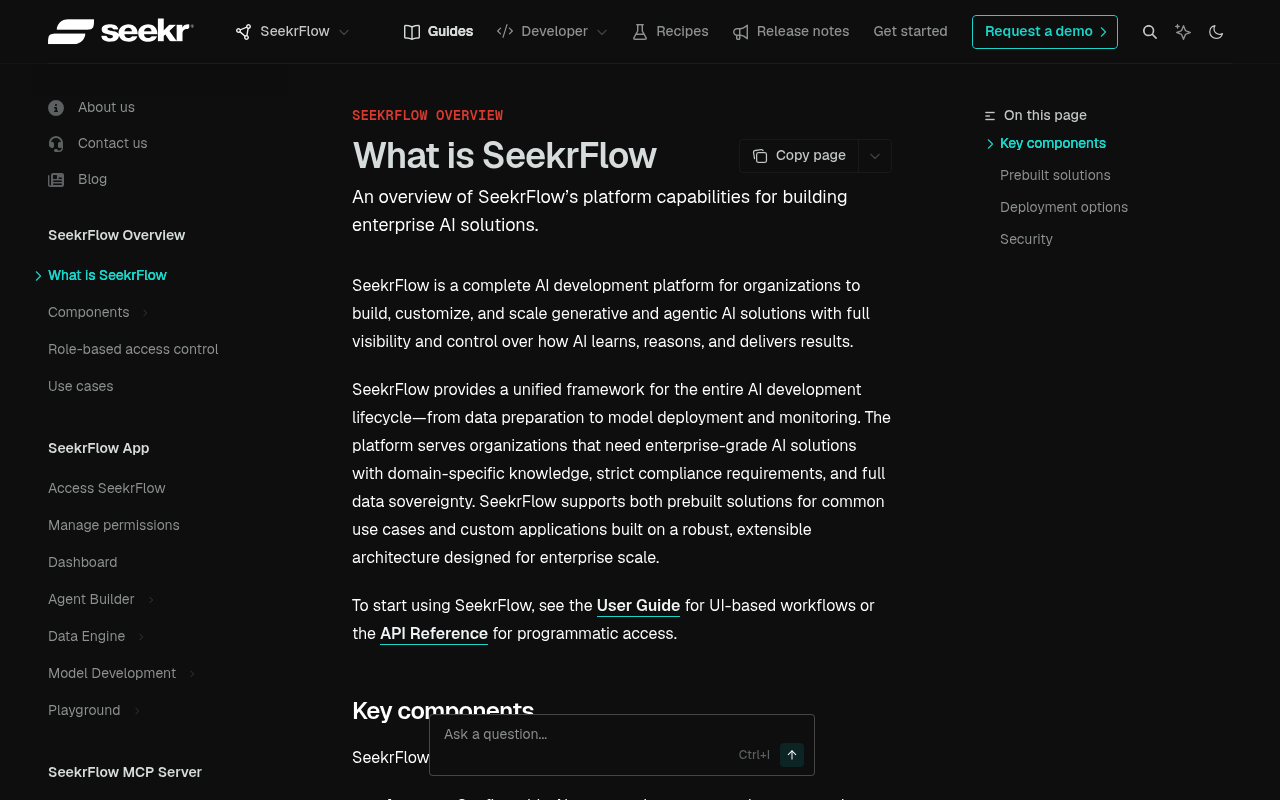Open the SeekrFlow product dropdown
1280x800 pixels.
[293, 31]
